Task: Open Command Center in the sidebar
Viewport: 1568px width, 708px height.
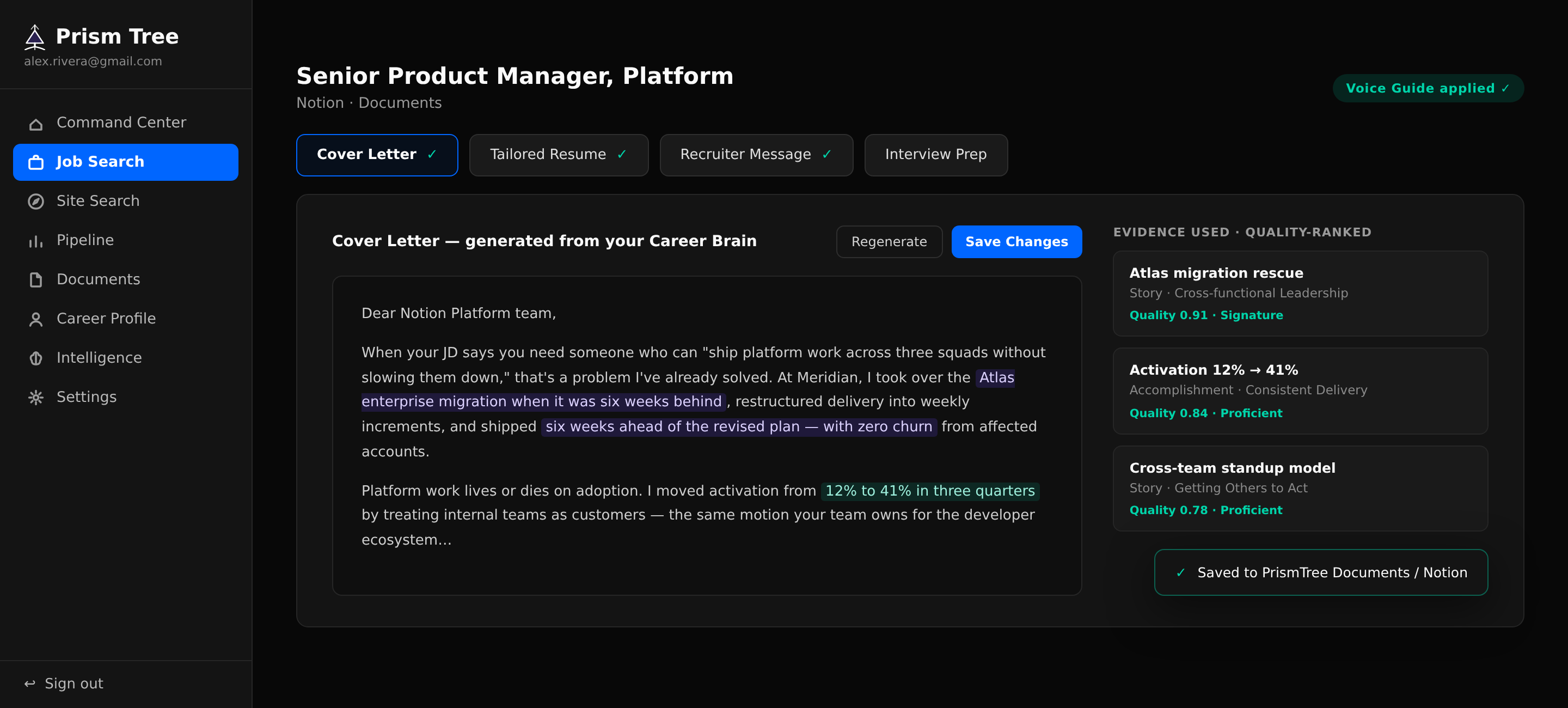Action: tap(125, 123)
